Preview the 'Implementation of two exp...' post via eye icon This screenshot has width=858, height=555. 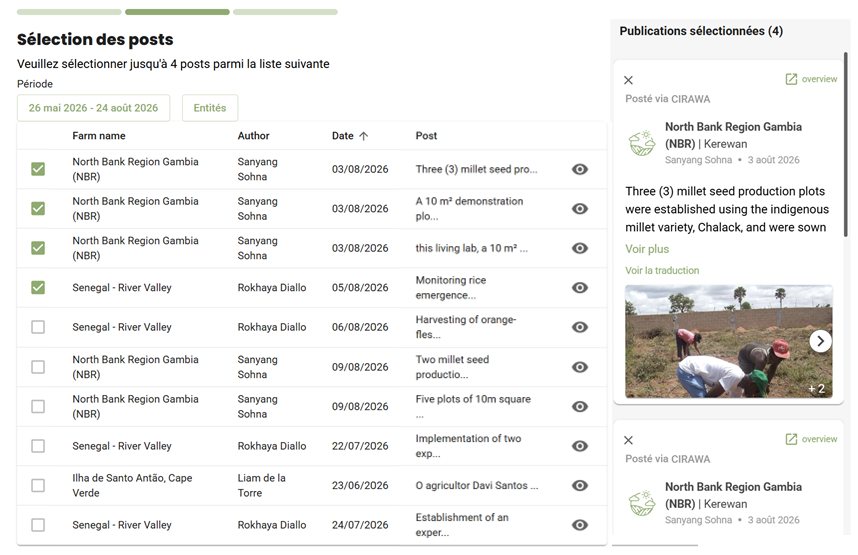579,446
